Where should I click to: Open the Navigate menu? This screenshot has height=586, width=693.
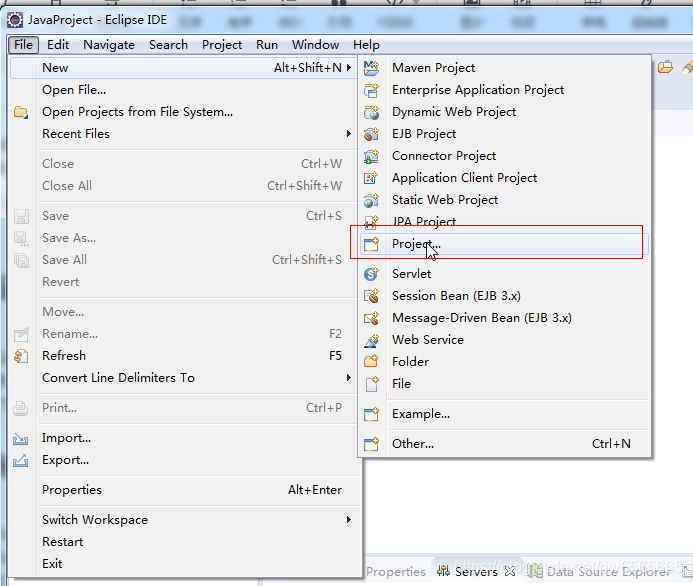pos(109,45)
